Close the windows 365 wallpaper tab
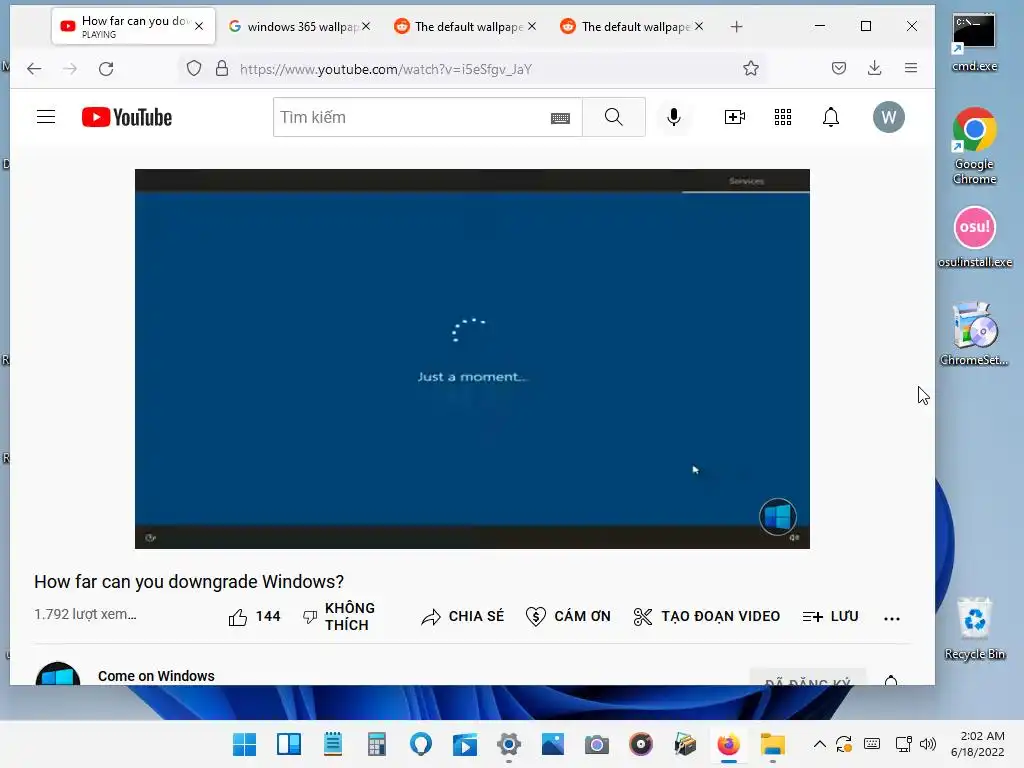The image size is (1024, 768). point(366,26)
